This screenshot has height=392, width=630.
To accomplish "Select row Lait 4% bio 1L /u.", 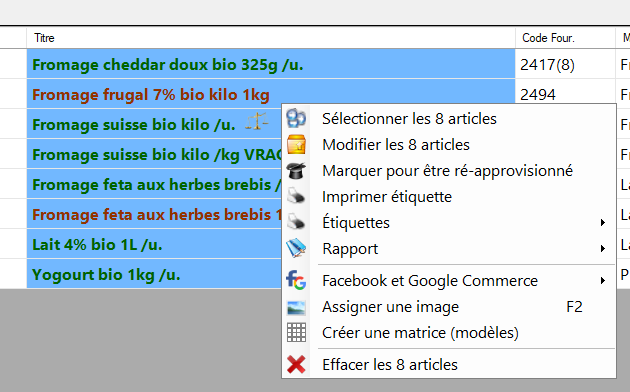I will [154, 244].
